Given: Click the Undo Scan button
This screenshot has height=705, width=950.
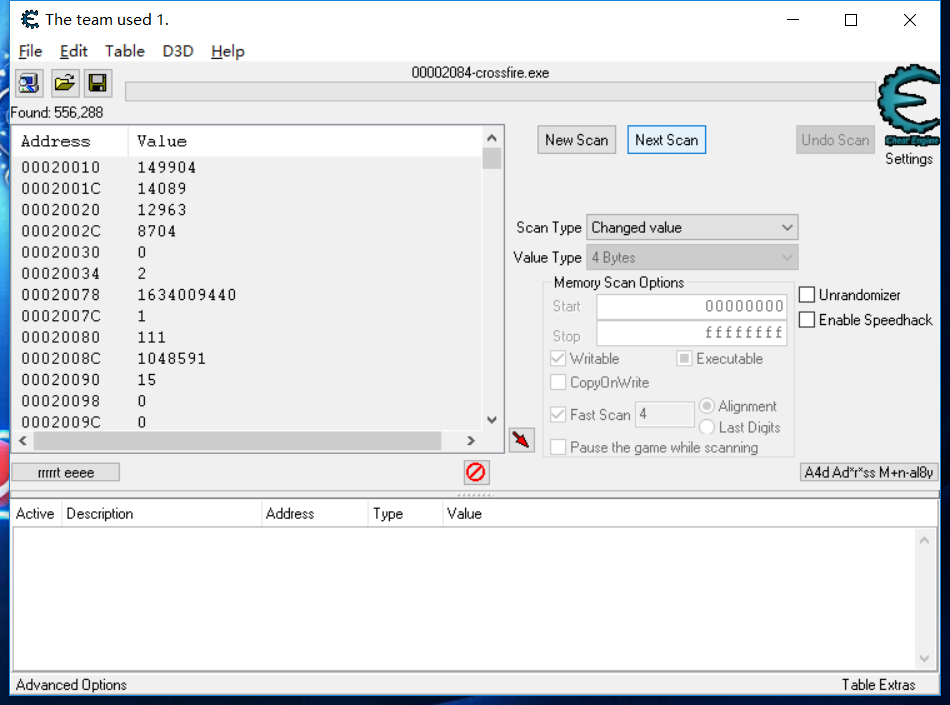Looking at the screenshot, I should [835, 140].
